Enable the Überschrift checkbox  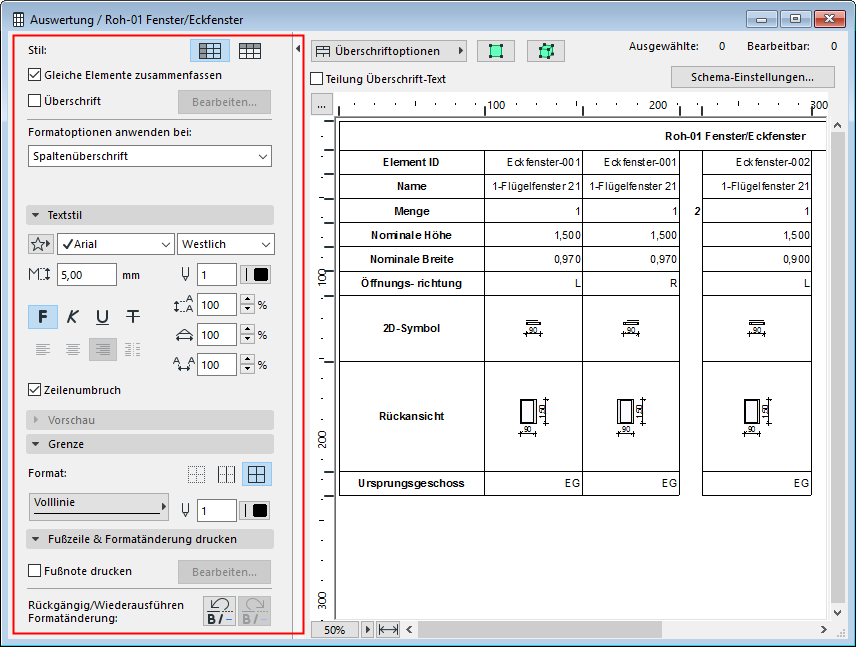click(x=35, y=101)
